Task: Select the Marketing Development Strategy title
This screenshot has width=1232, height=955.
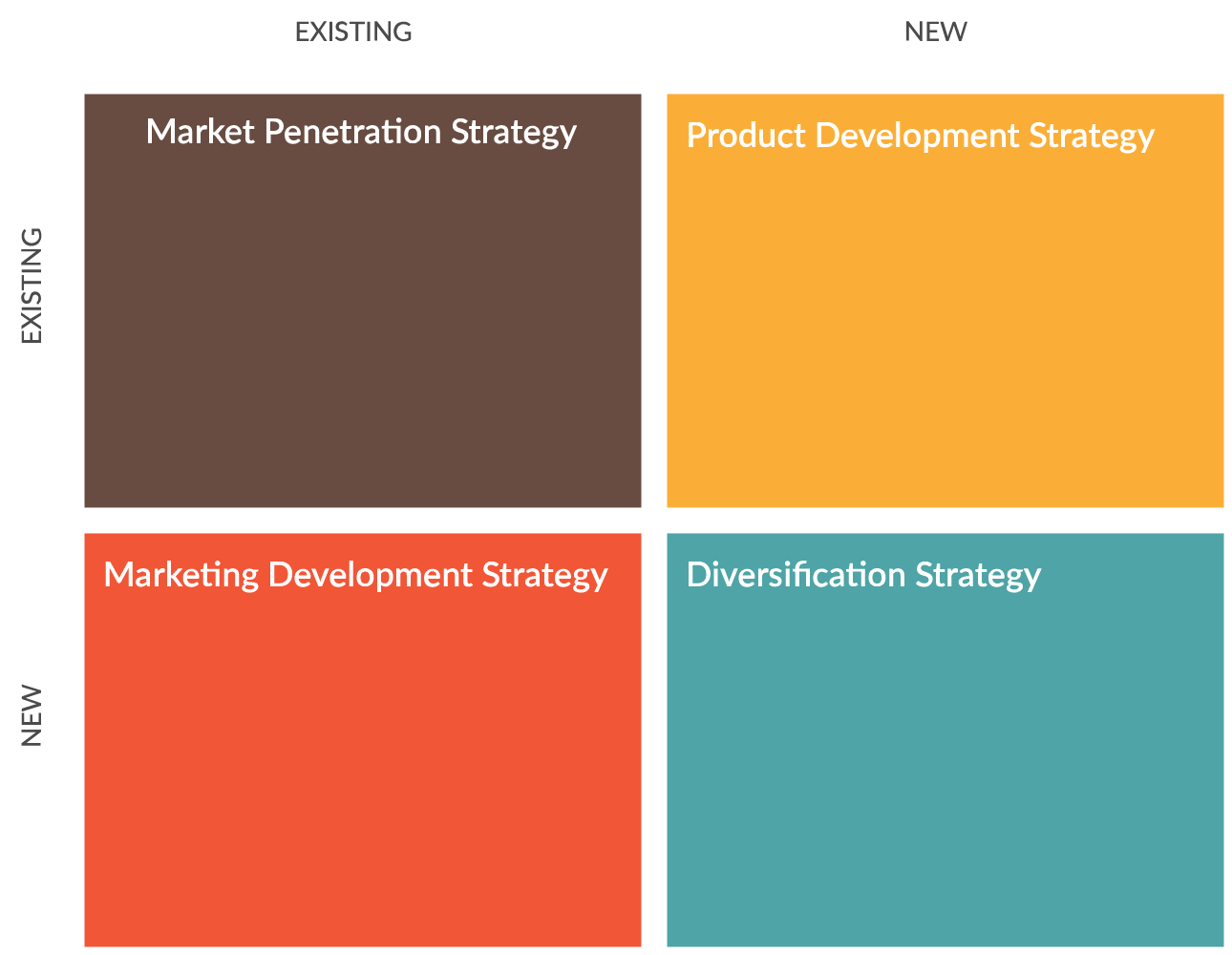Action: [355, 575]
